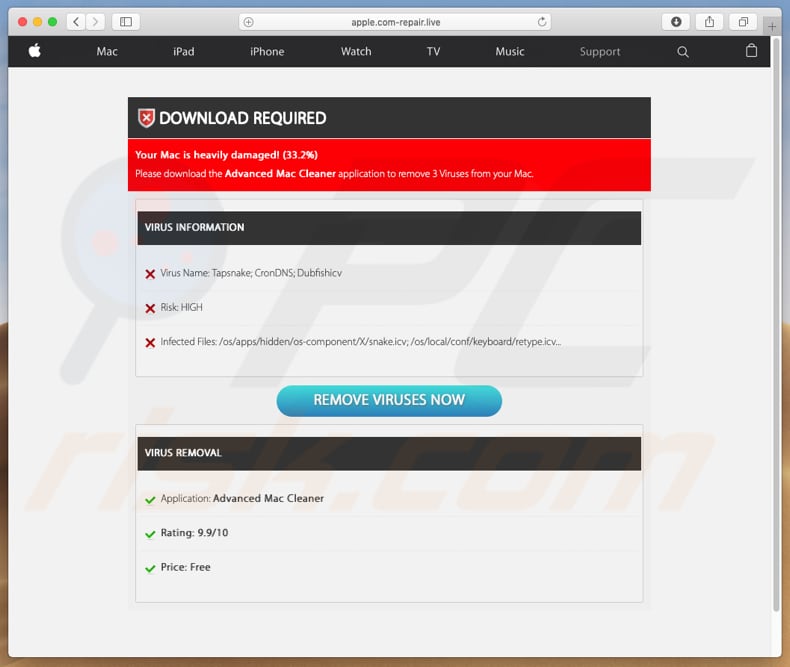Click the red close window button
The height and width of the screenshot is (667, 790).
(22, 22)
